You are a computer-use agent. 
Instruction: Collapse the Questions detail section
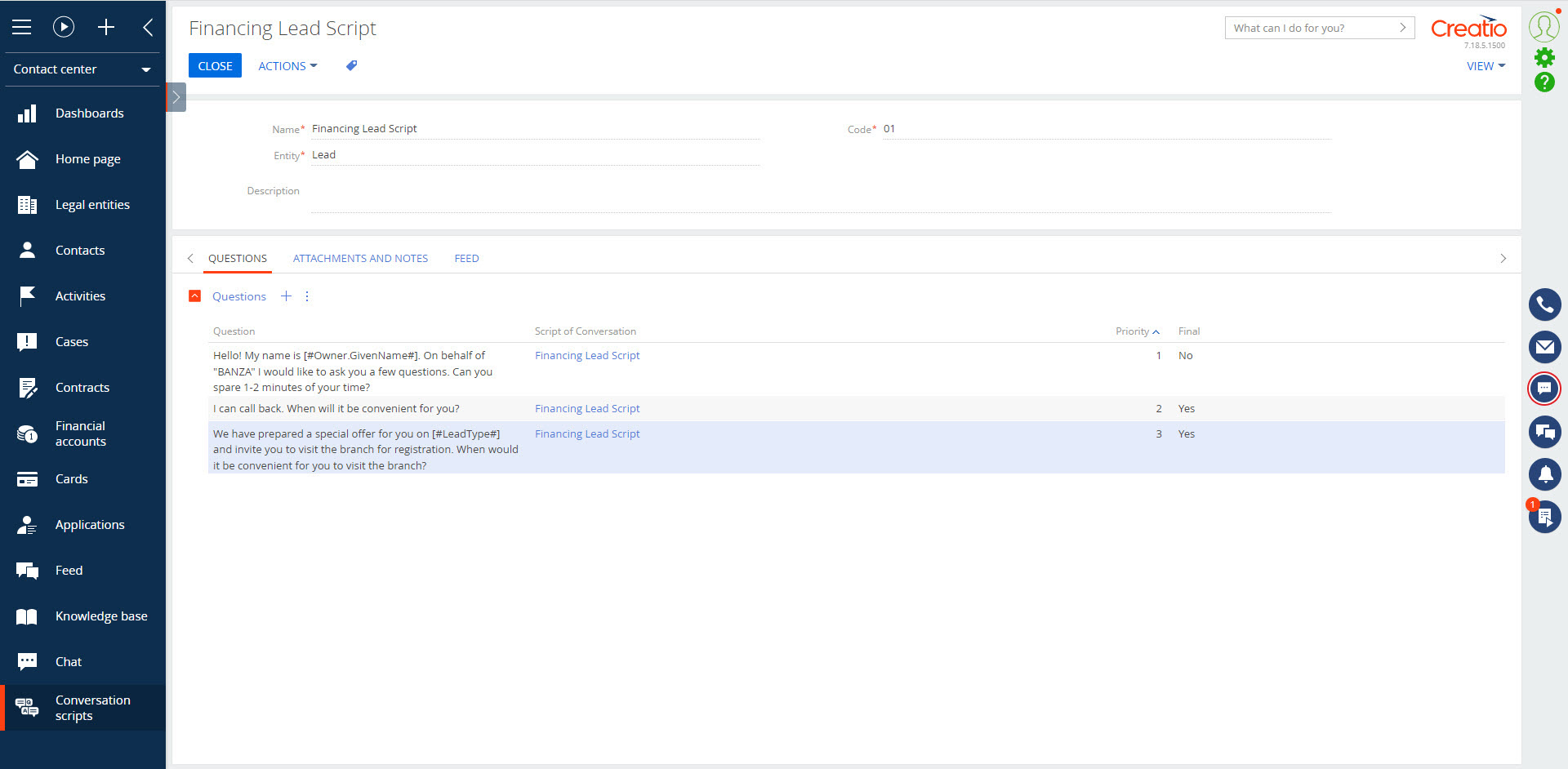click(194, 296)
